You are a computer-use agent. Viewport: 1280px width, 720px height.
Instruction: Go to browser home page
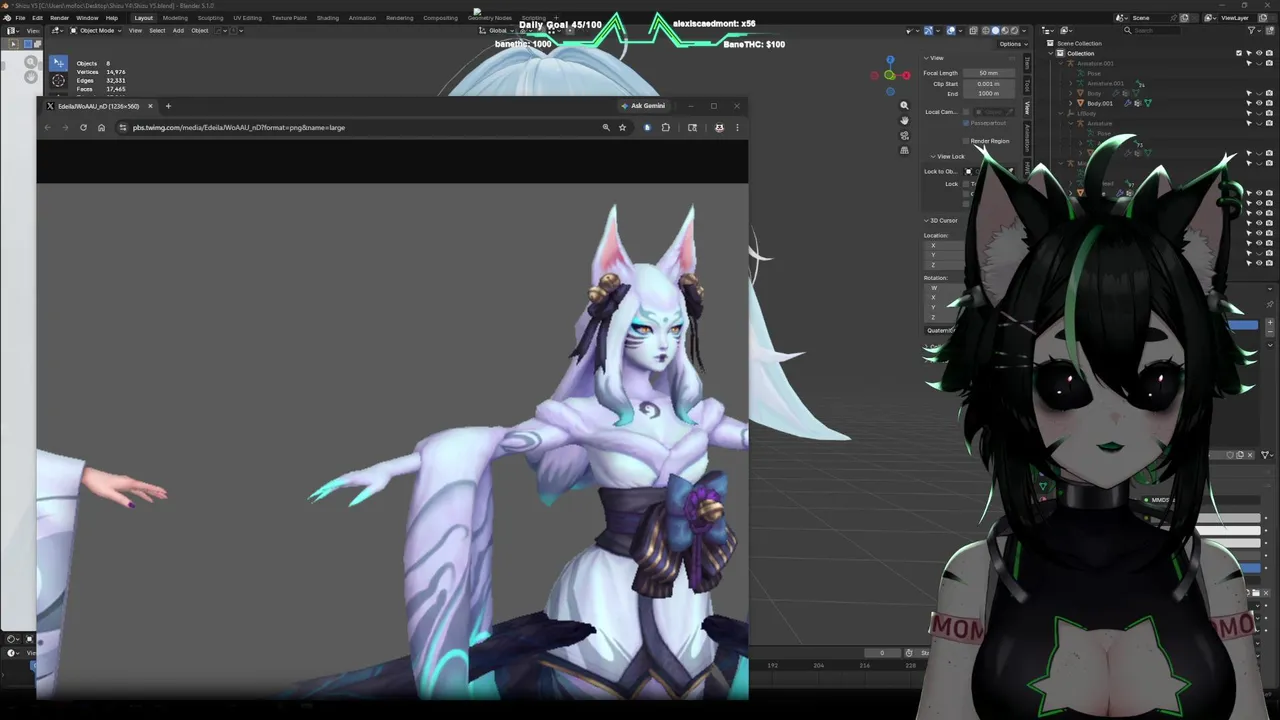point(101,127)
